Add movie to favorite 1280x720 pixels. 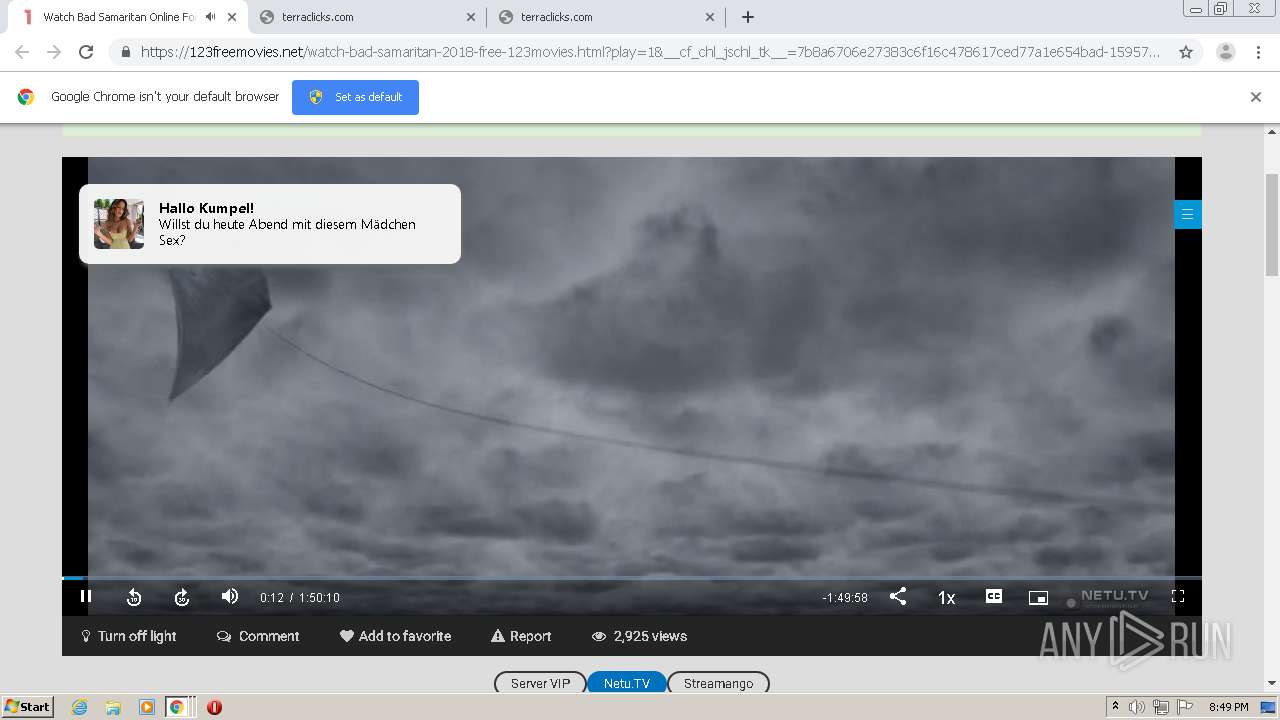tap(395, 636)
